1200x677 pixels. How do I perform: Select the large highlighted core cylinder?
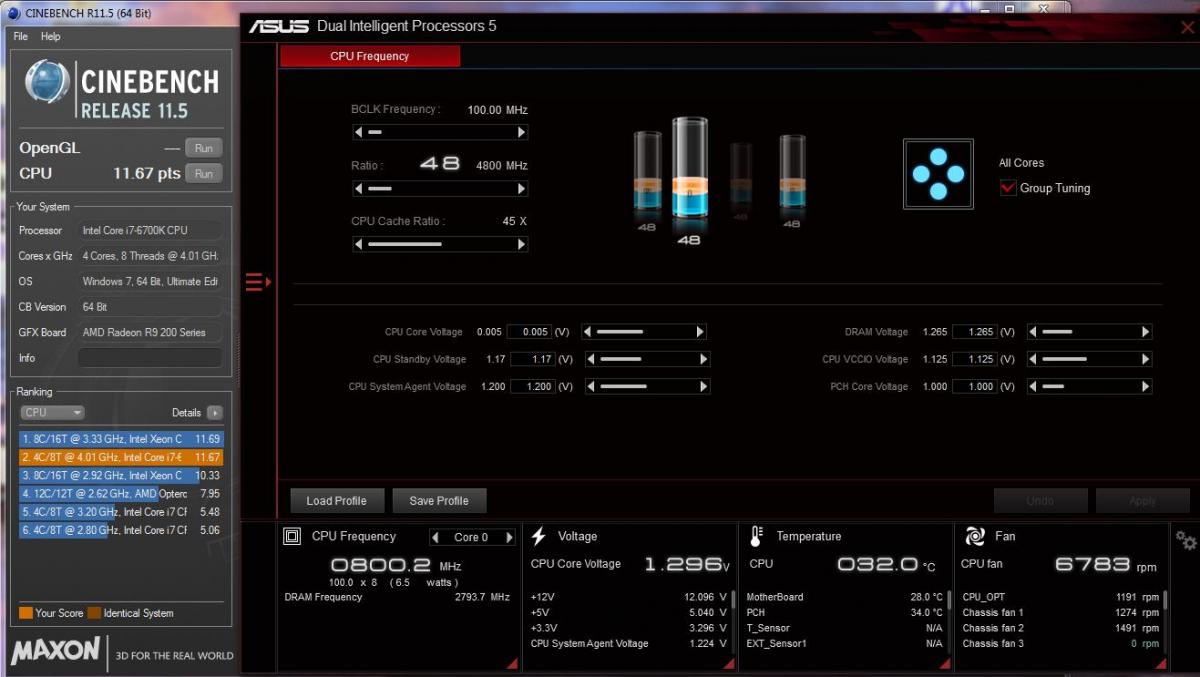click(x=689, y=168)
